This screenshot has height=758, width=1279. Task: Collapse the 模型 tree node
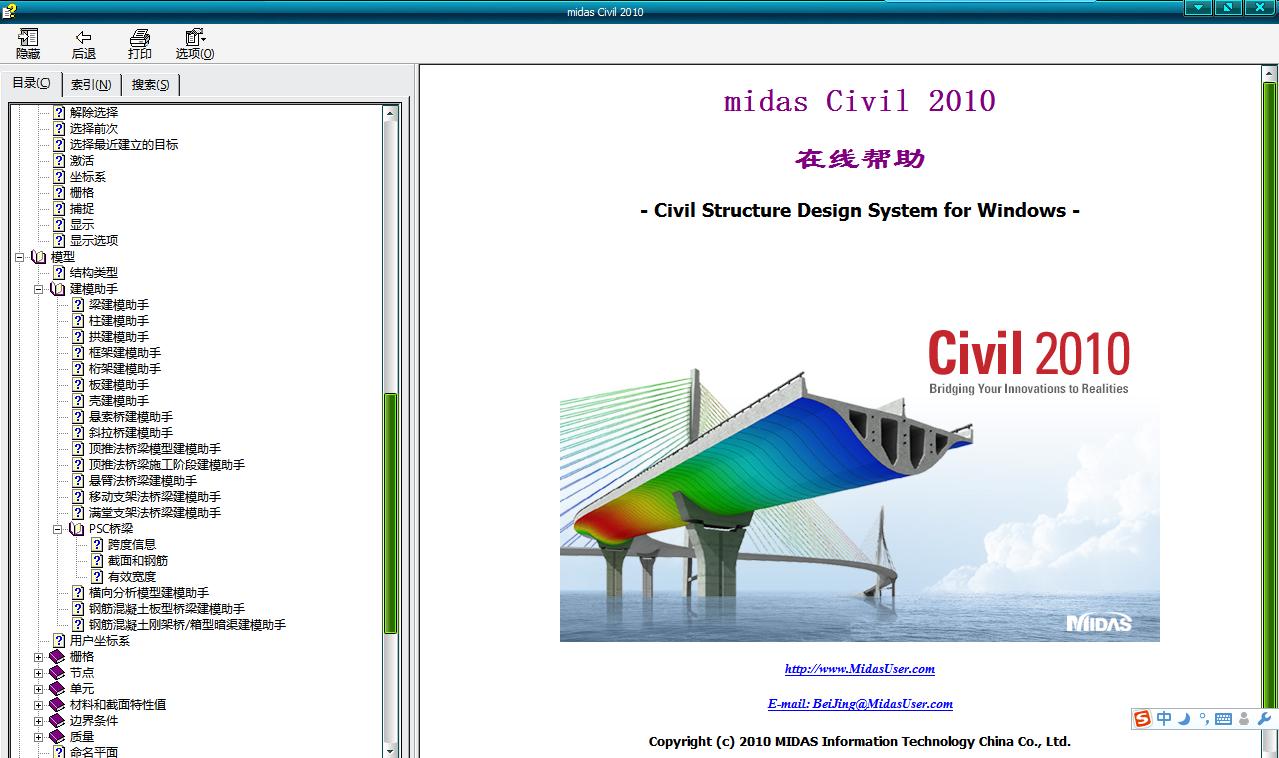click(20, 257)
